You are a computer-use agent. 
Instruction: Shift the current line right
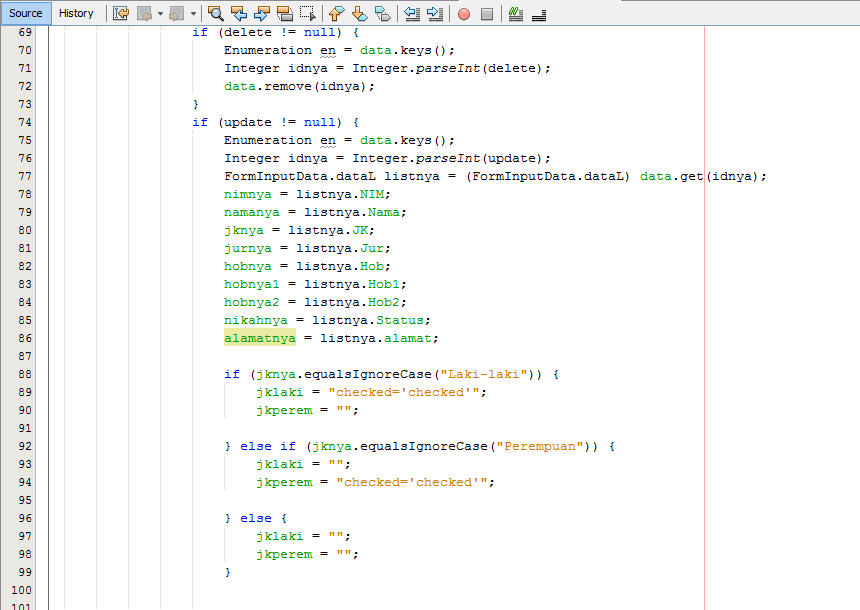pyautogui.click(x=435, y=13)
